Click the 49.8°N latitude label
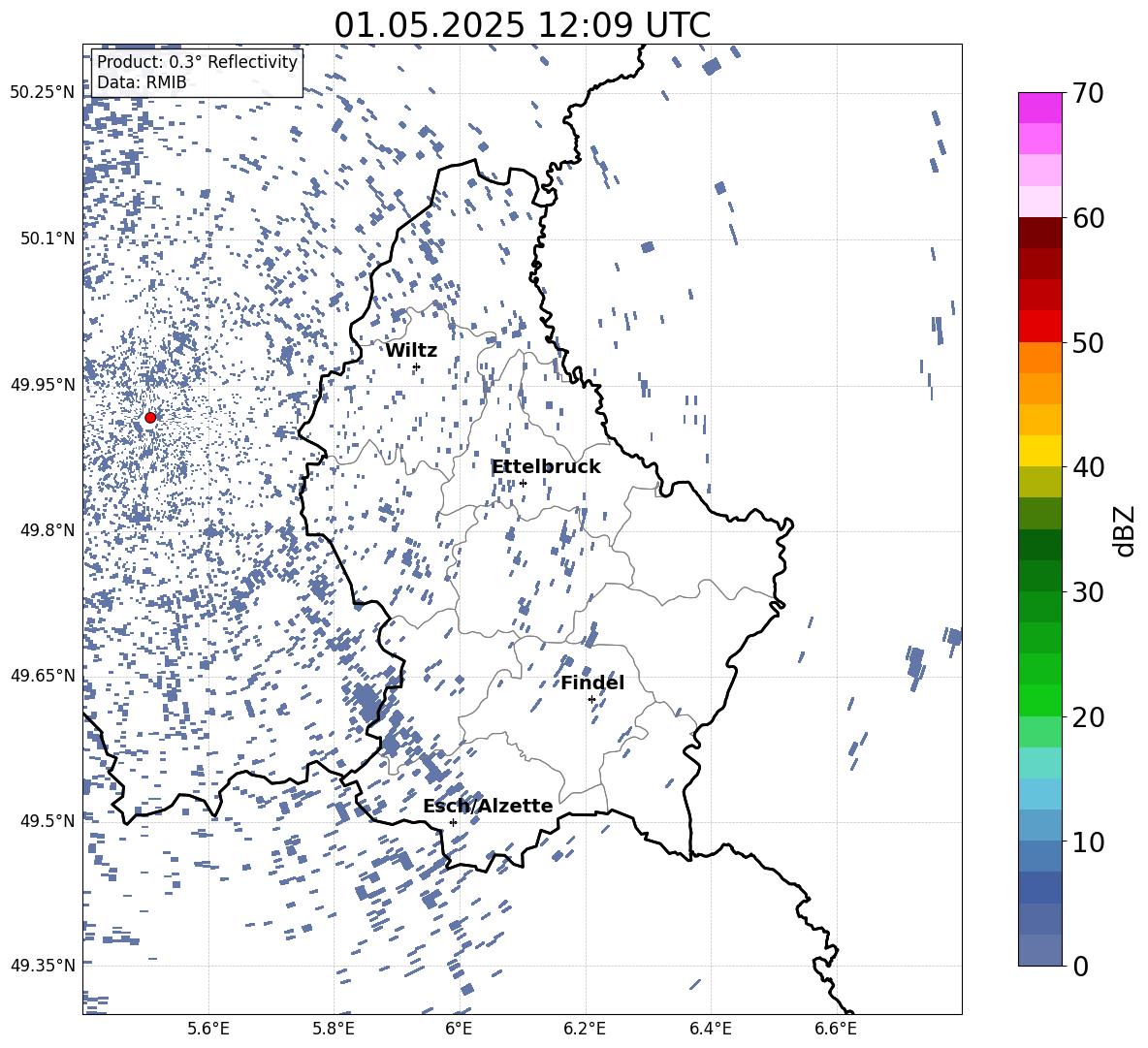 (47, 530)
